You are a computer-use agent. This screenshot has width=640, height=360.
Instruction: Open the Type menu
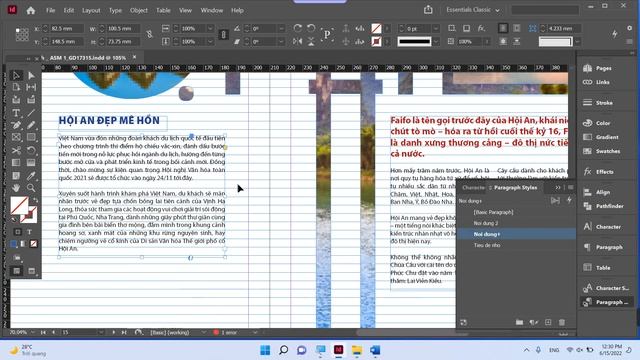[115, 11]
